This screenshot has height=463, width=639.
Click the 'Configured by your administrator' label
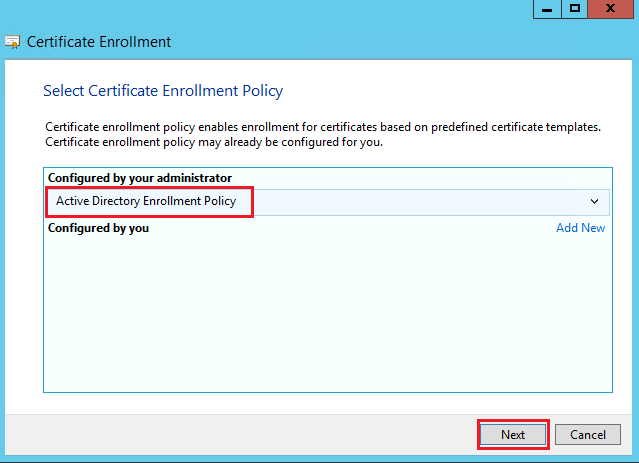coord(139,178)
